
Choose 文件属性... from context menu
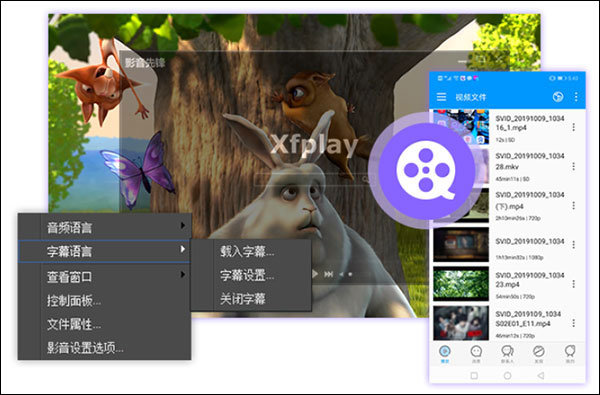coord(104,325)
